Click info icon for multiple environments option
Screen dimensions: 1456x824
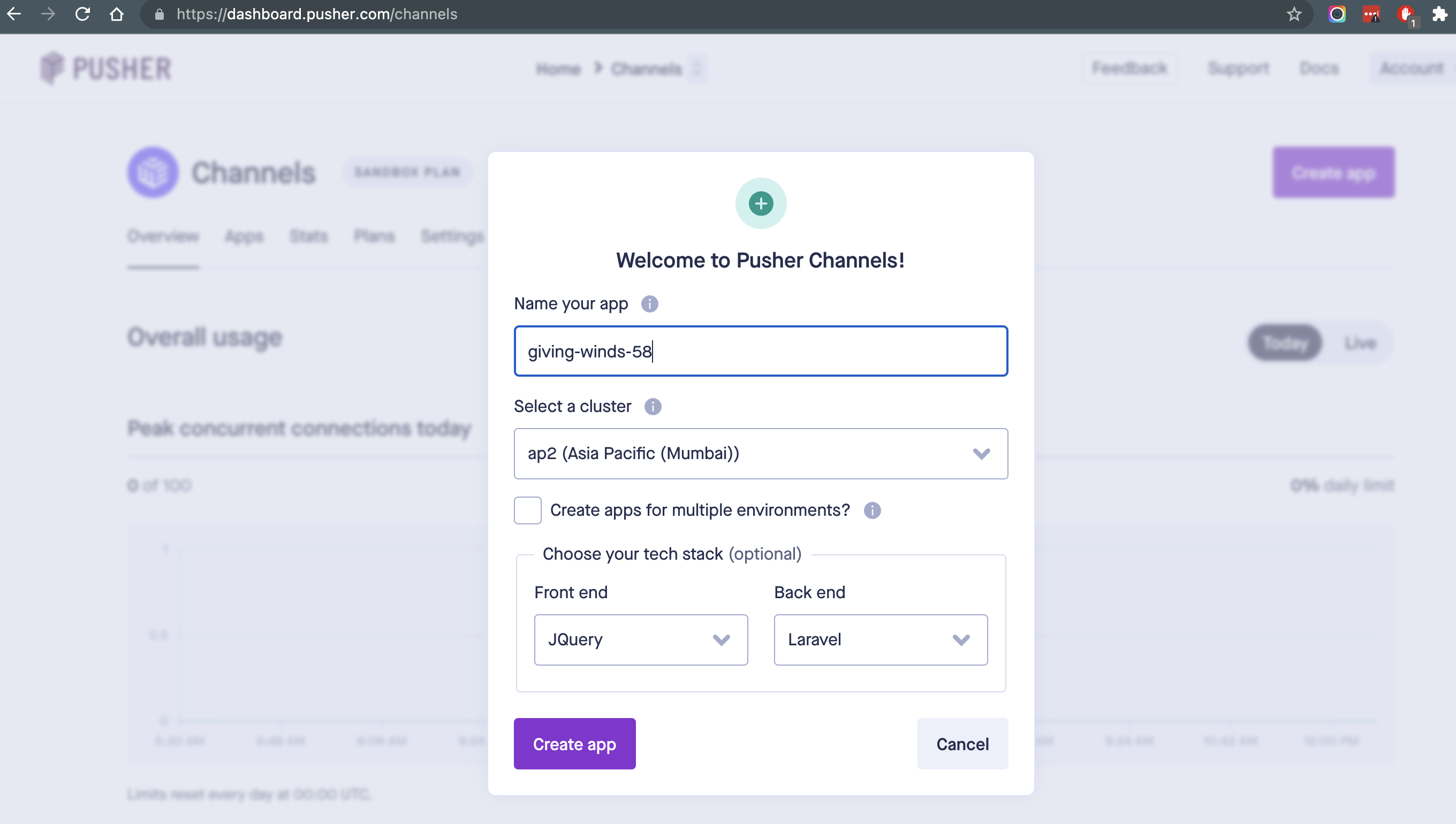(872, 510)
